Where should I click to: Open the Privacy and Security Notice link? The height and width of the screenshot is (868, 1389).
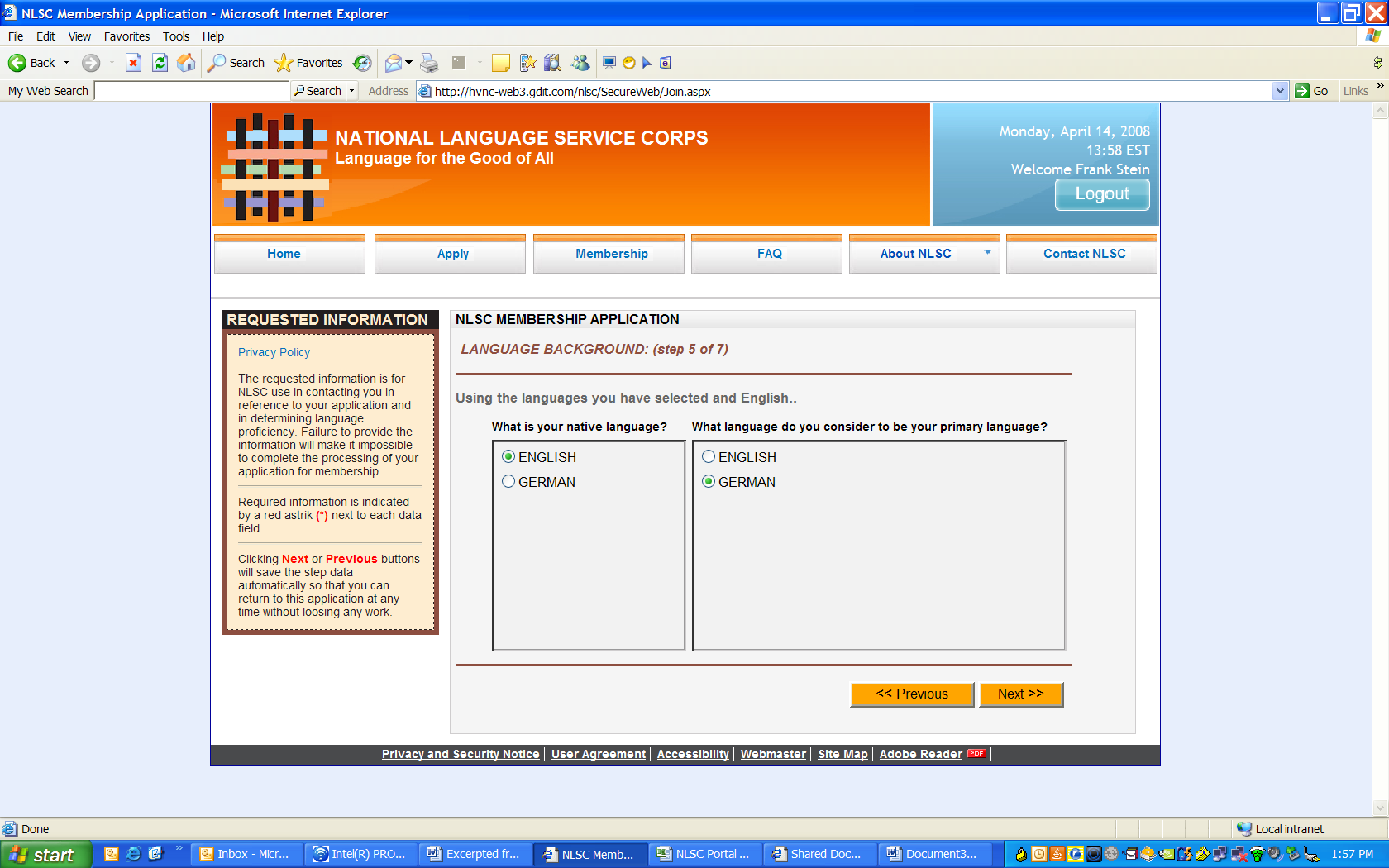[x=461, y=754]
